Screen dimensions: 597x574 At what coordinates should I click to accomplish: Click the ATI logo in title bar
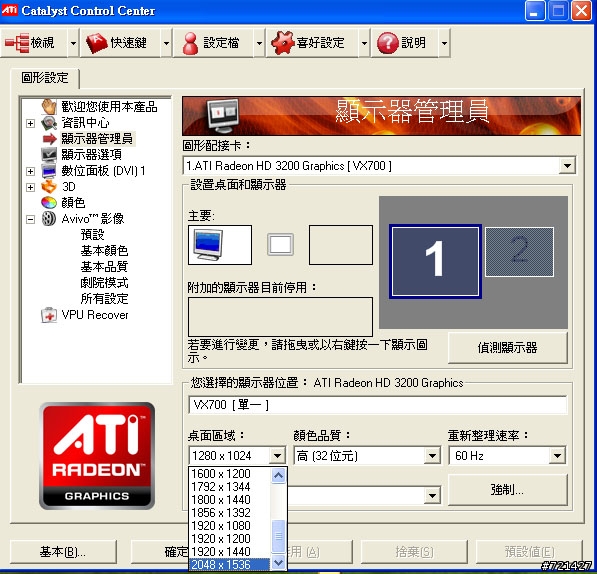click(x=10, y=10)
